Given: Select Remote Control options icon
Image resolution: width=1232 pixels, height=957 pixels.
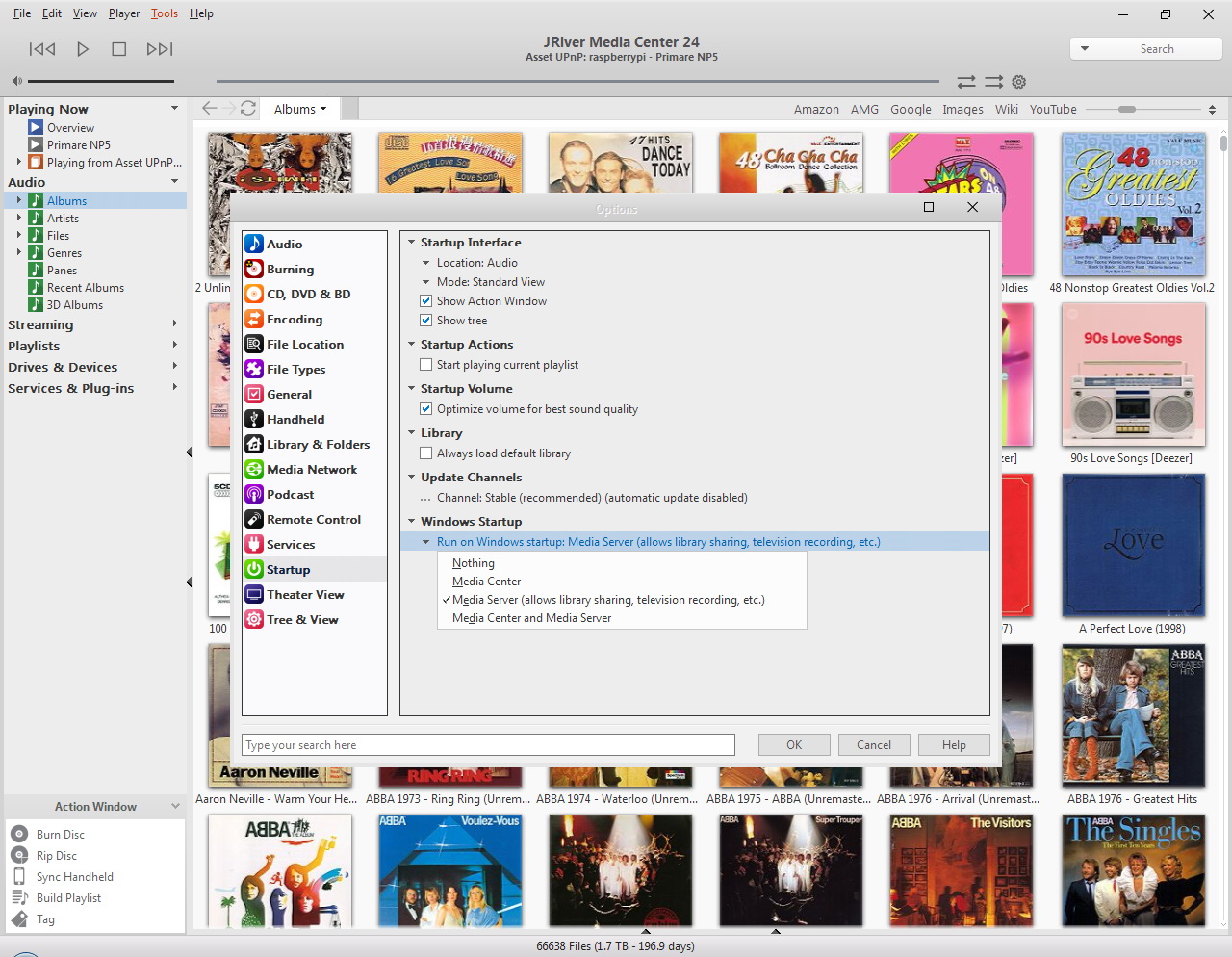Looking at the screenshot, I should click(254, 520).
